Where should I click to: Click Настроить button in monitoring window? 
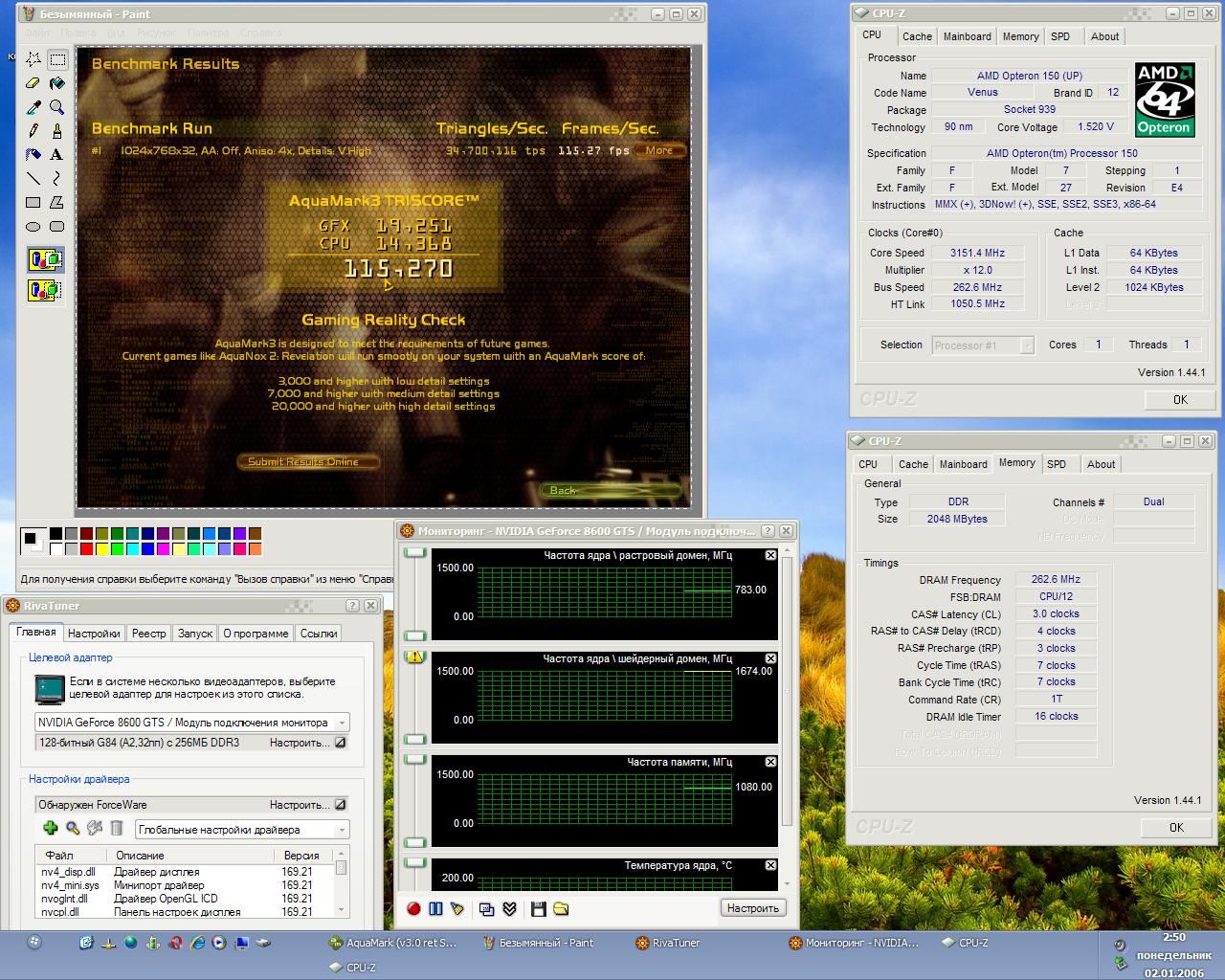[x=753, y=908]
